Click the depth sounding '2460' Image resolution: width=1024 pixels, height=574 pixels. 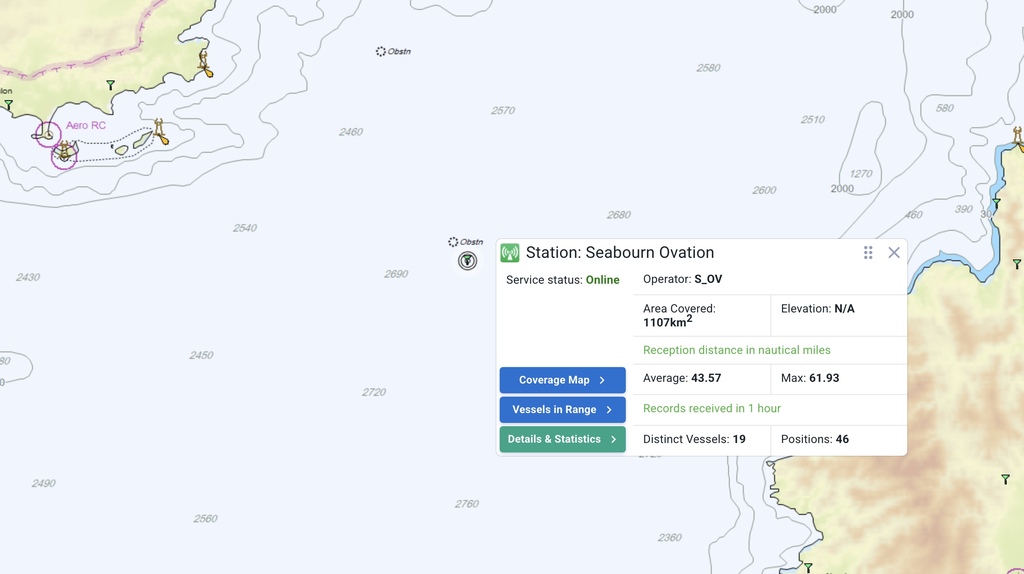click(x=351, y=132)
